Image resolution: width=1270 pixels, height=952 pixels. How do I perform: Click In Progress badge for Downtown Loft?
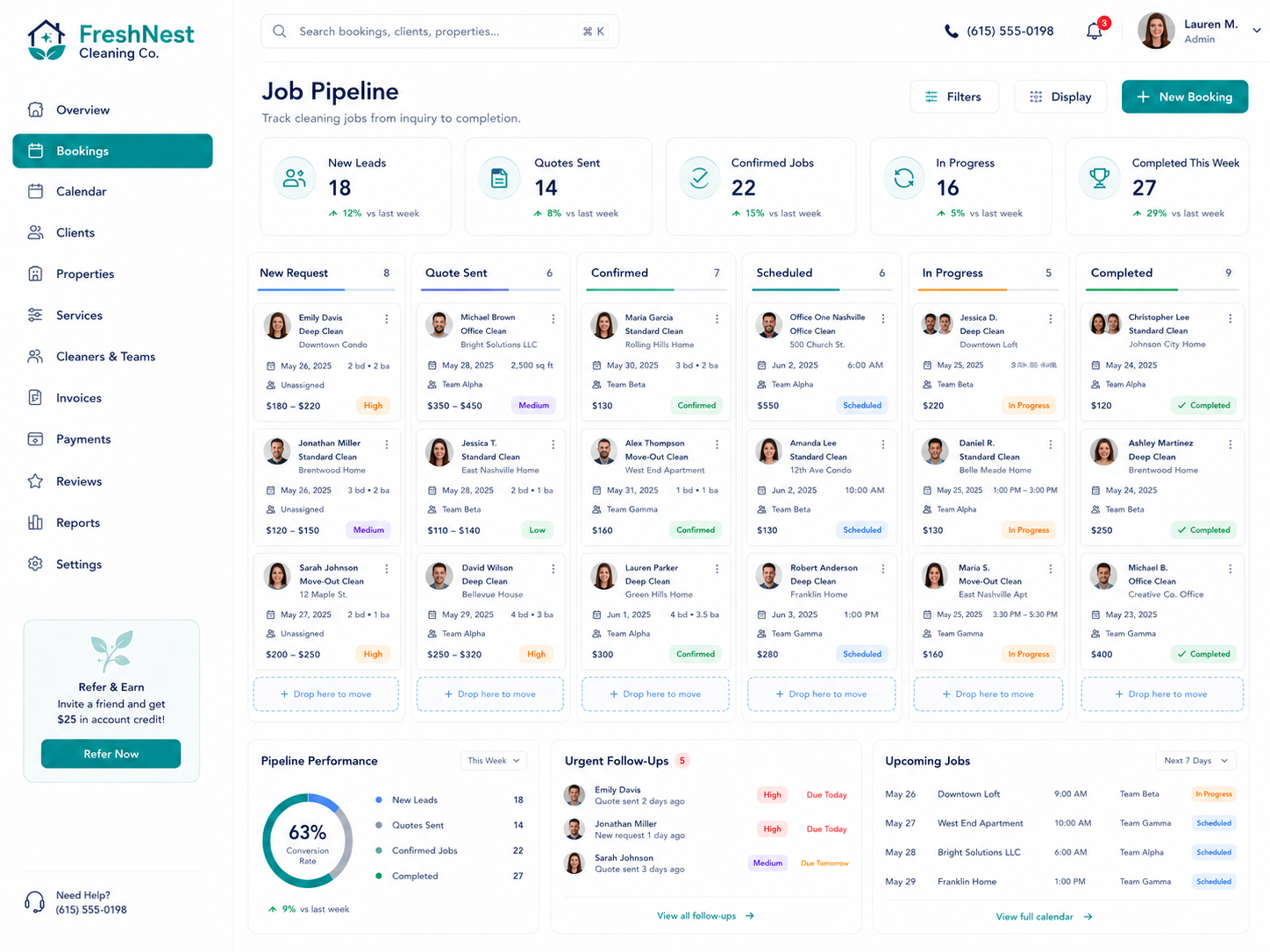pyautogui.click(x=1214, y=794)
